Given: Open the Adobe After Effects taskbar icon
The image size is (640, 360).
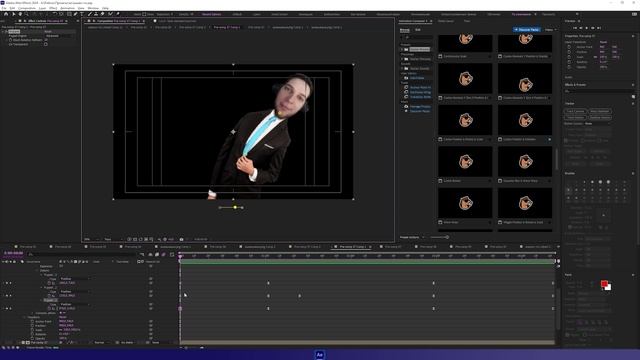Looking at the screenshot, I should [x=320, y=355].
